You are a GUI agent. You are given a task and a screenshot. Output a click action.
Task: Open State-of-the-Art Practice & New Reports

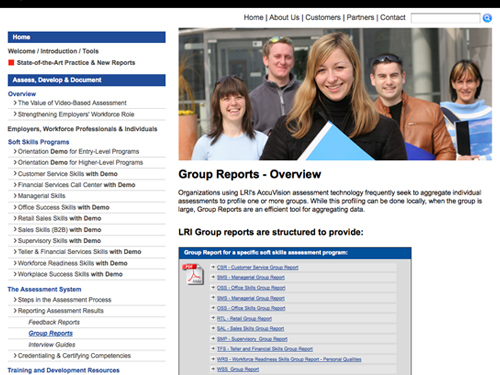76,63
